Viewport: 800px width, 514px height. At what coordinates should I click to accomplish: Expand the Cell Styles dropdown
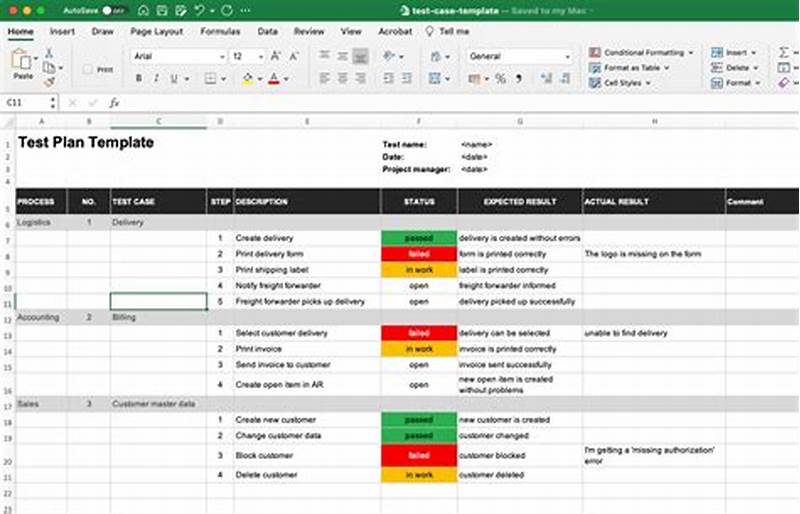648,83
